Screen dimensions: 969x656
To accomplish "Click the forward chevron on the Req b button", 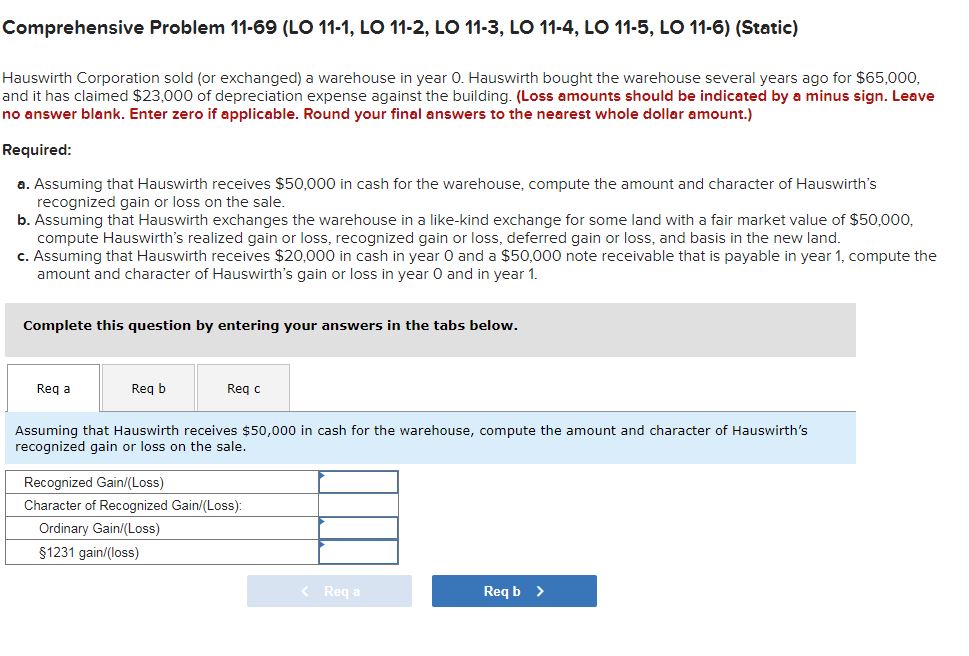I will [541, 590].
